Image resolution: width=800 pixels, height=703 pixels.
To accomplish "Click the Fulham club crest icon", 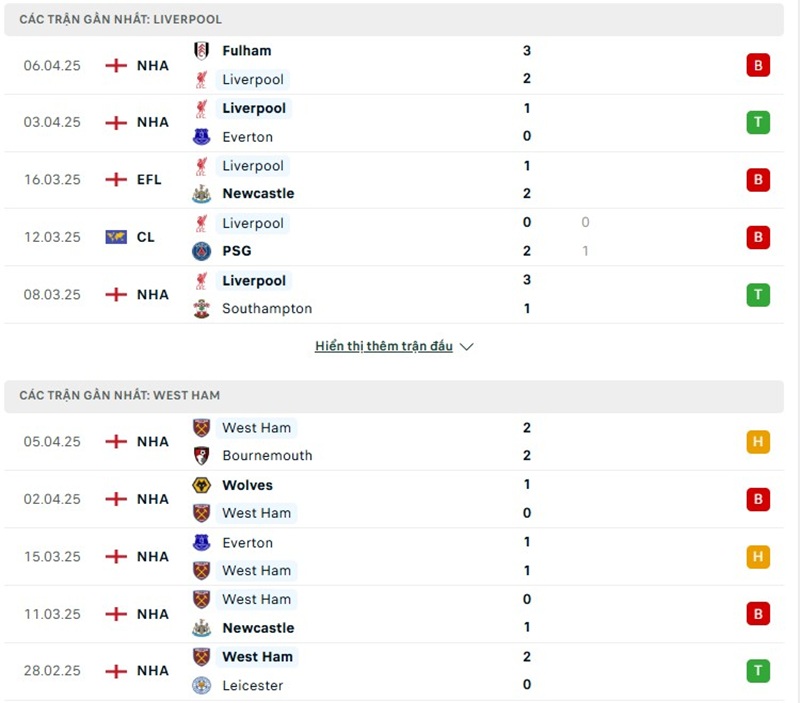I will click(202, 51).
